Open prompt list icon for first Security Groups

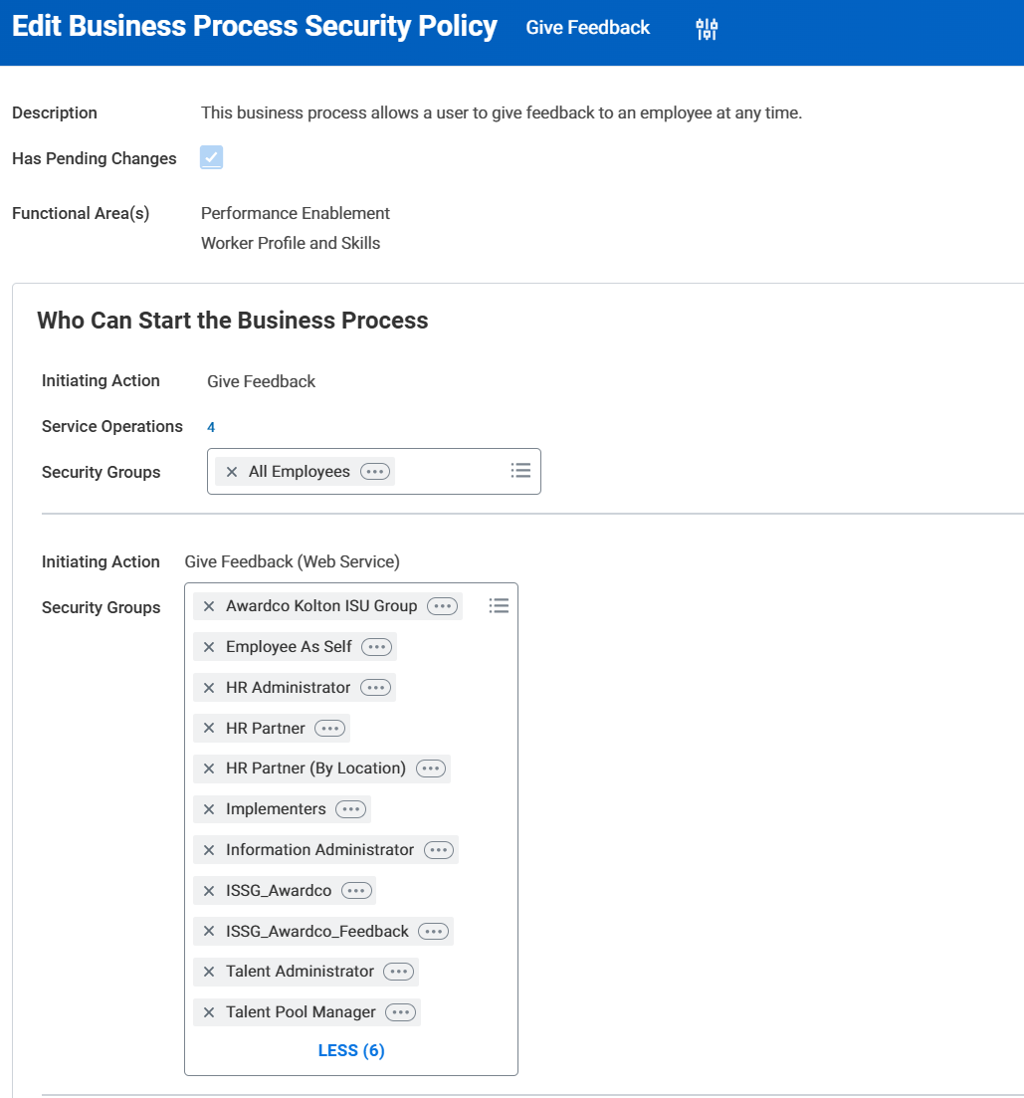tap(520, 471)
